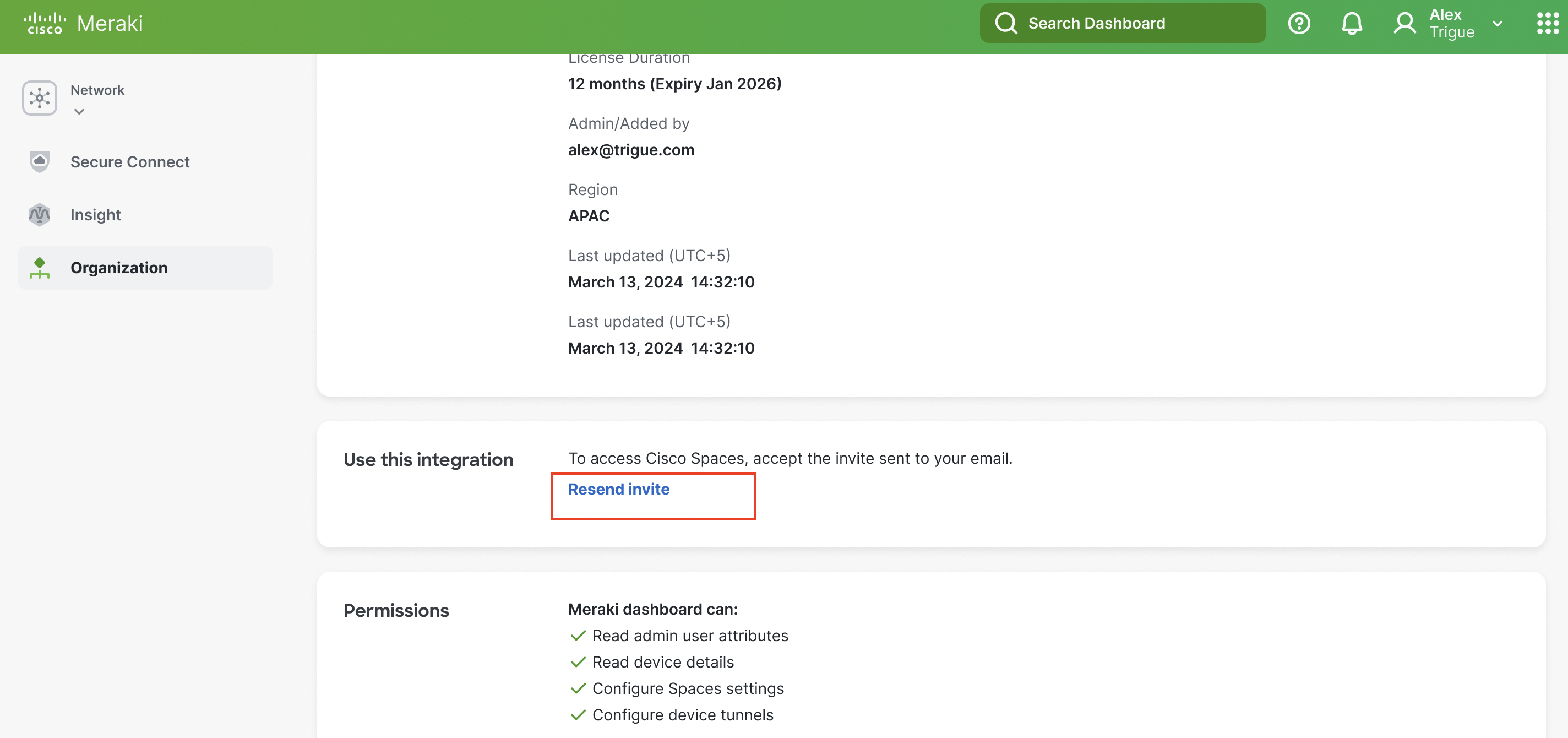Viewport: 1568px width, 738px height.
Task: Click the Insight waveform icon
Action: click(x=40, y=214)
